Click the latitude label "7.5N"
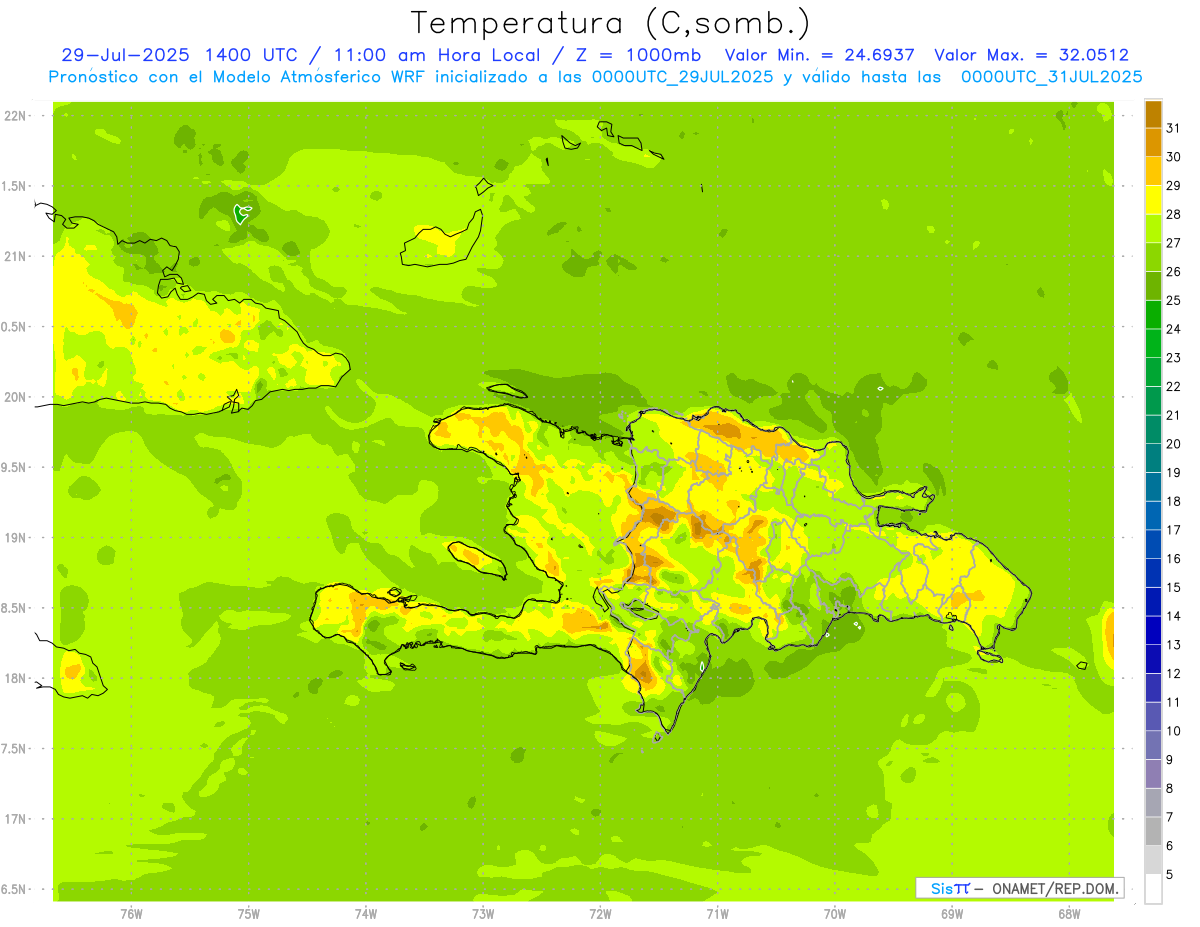Image resolution: width=1200 pixels, height=927 pixels. (16, 748)
